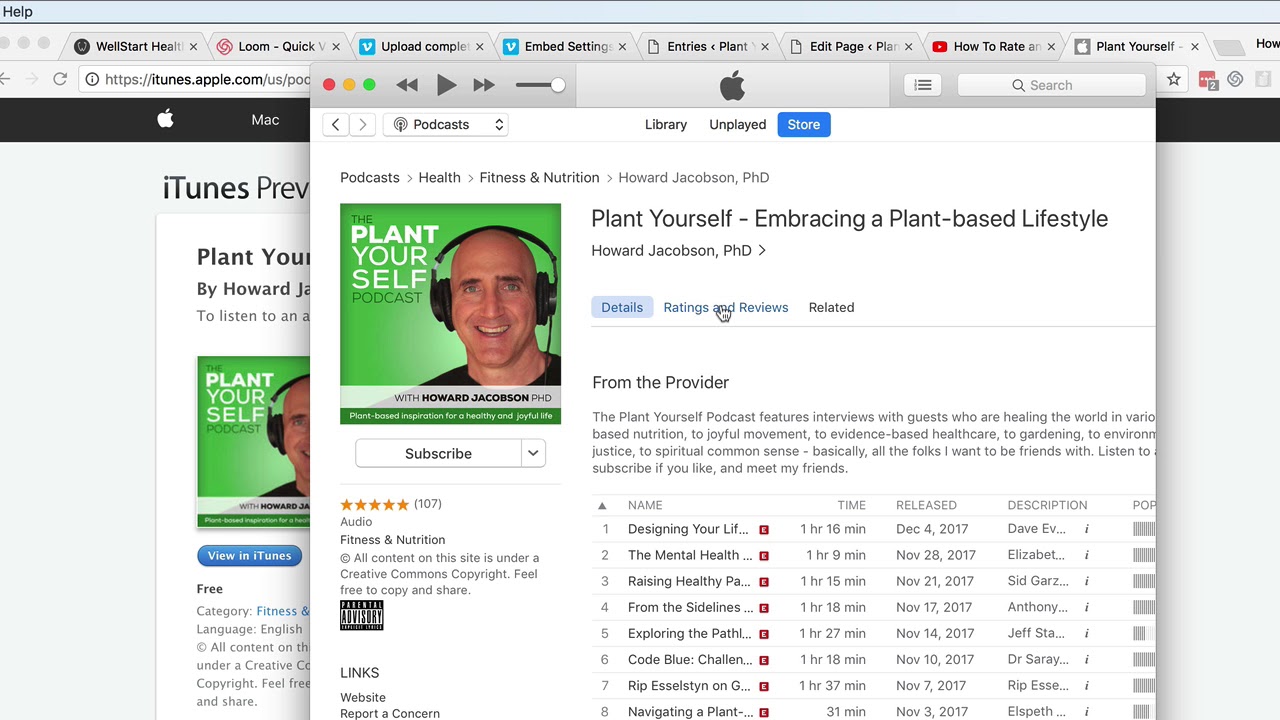
Task: Bookmark page with Chrome star icon
Action: [x=1174, y=79]
